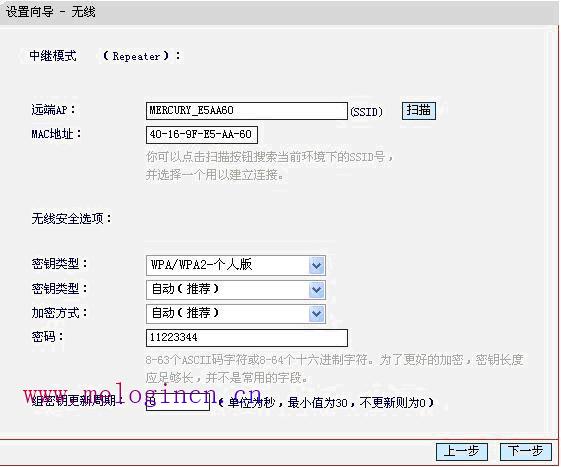
Task: Click the arrow icon on WPA/WPA2-个人版 combo box
Action: pos(316,266)
